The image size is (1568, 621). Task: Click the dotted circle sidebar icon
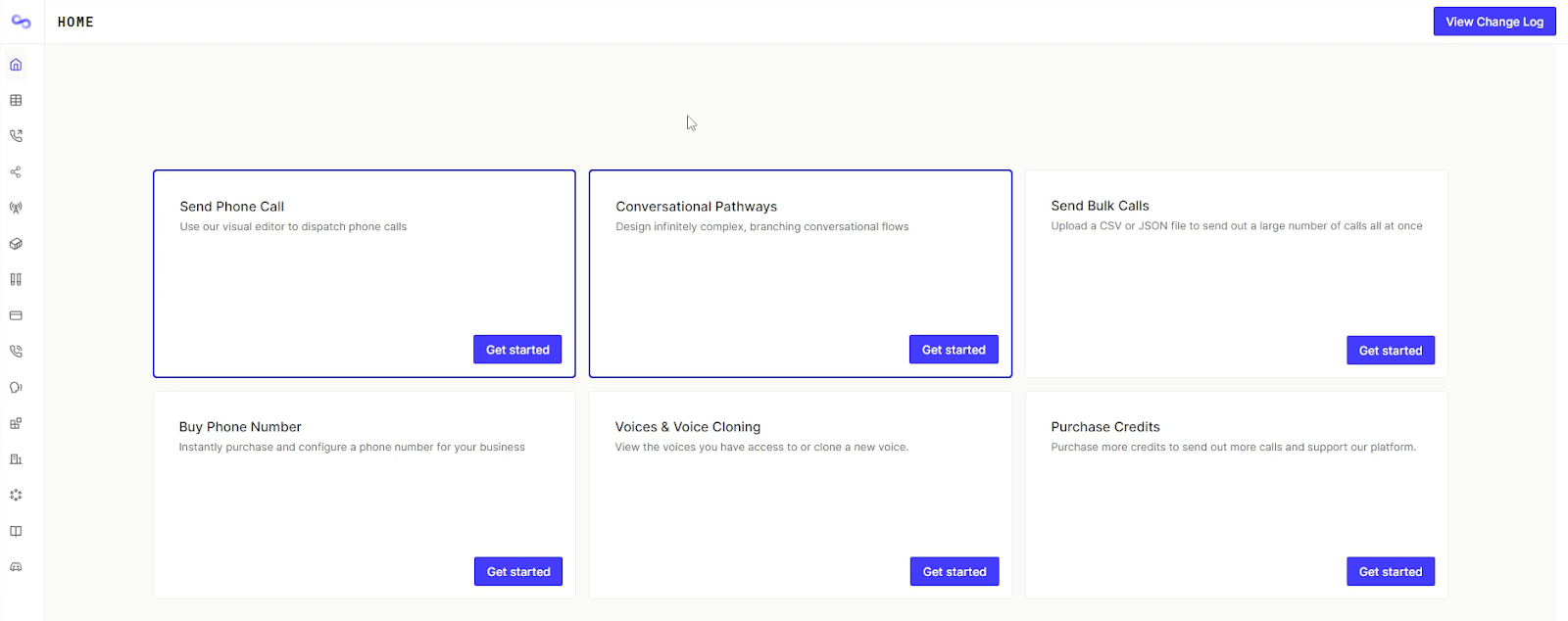16,495
